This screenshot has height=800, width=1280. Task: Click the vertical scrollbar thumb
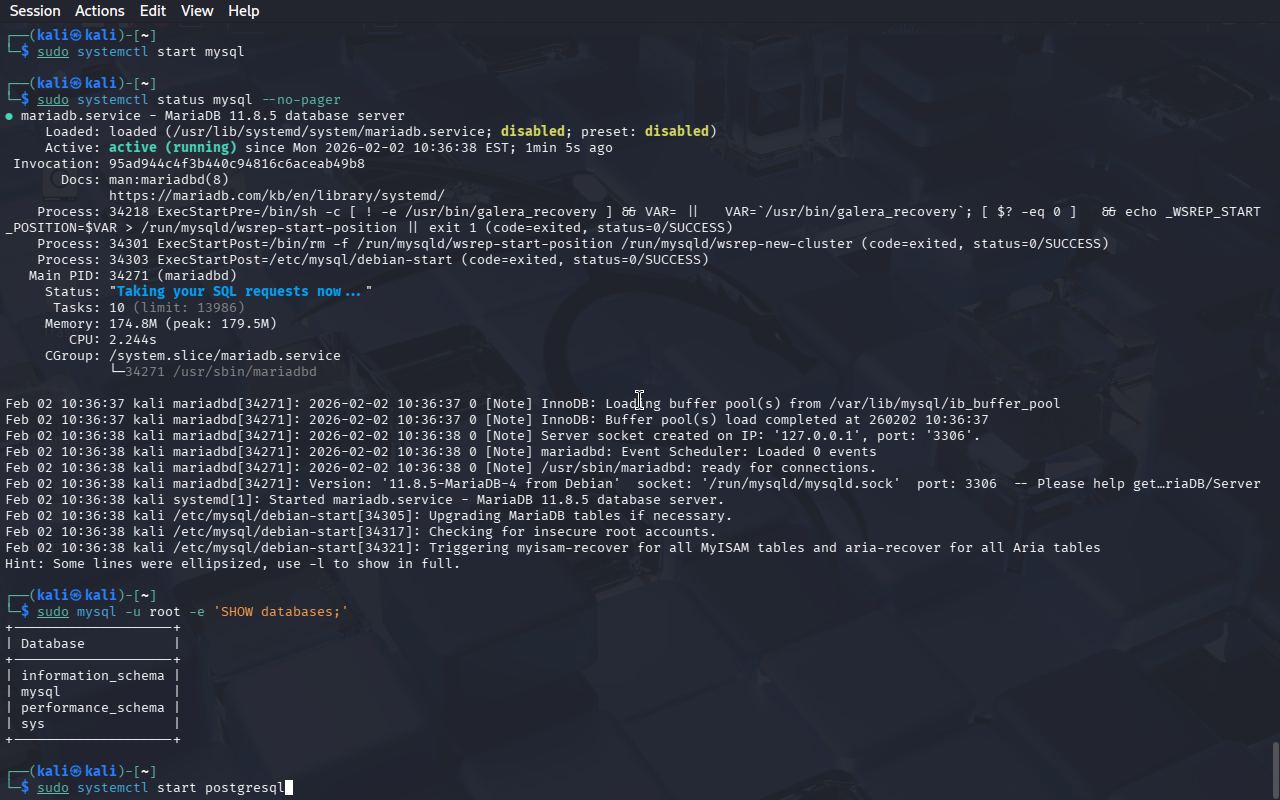point(1275,768)
